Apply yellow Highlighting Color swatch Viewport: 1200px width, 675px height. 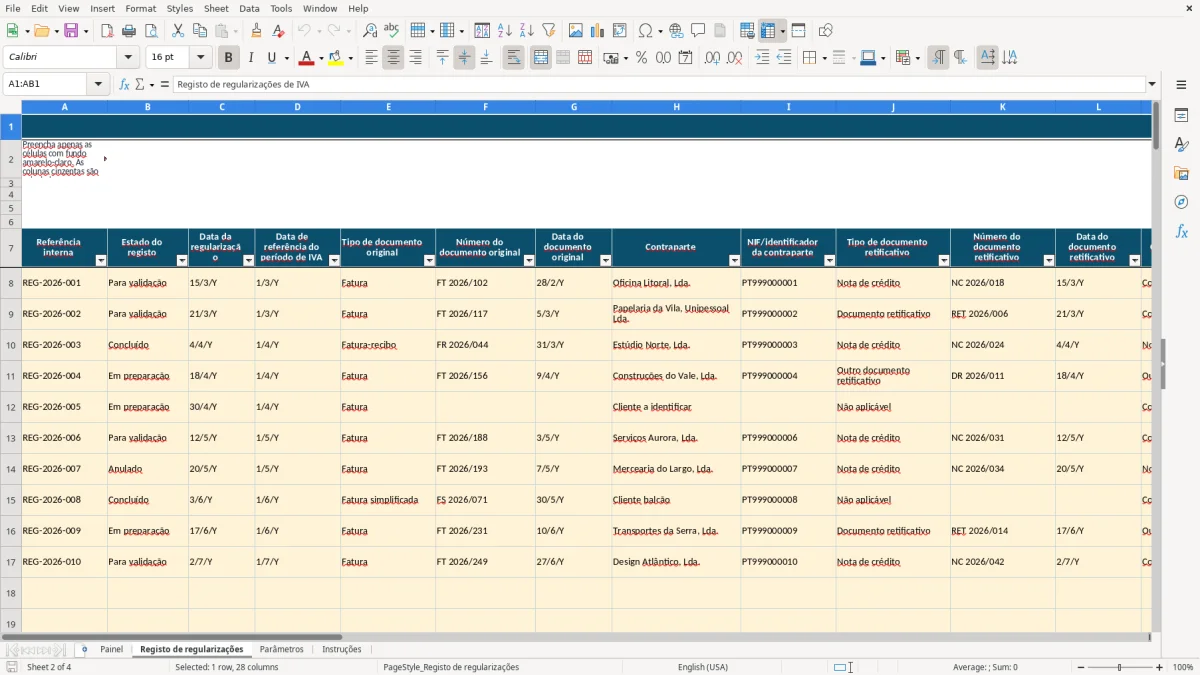337,58
